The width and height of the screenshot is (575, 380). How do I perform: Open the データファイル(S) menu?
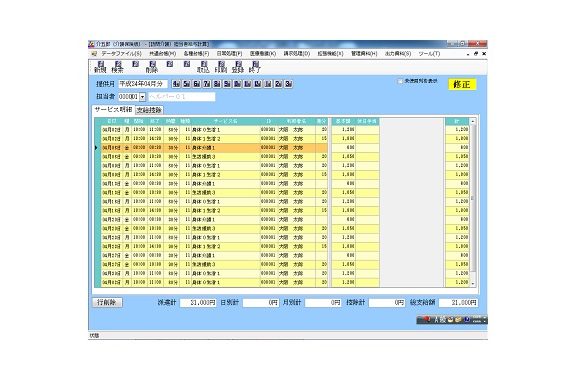pyautogui.click(x=121, y=54)
